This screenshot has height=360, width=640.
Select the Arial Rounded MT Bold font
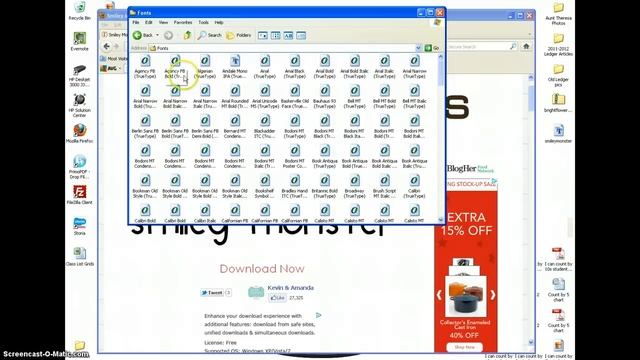click(235, 97)
